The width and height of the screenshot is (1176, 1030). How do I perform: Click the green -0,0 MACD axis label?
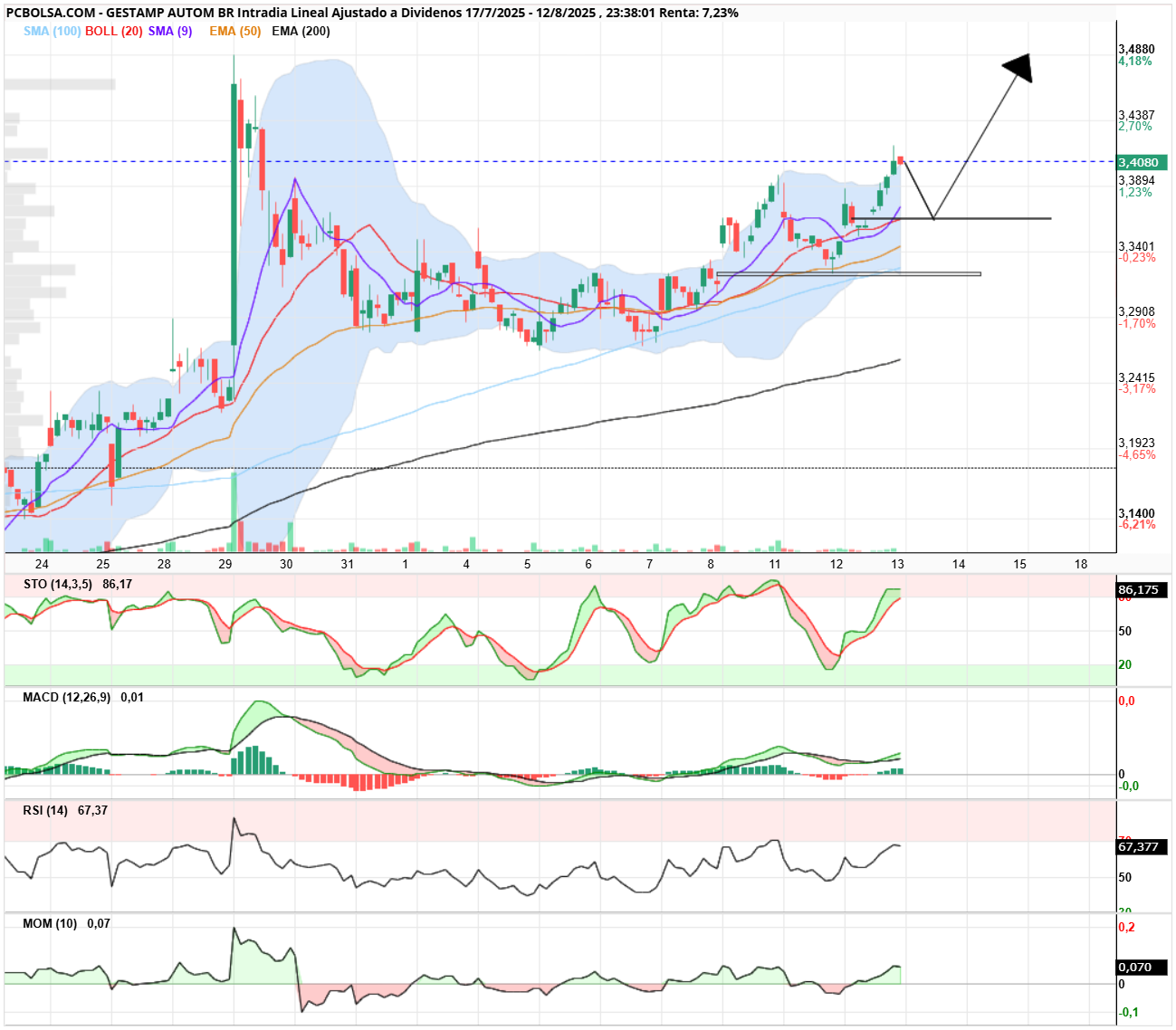click(x=1129, y=786)
